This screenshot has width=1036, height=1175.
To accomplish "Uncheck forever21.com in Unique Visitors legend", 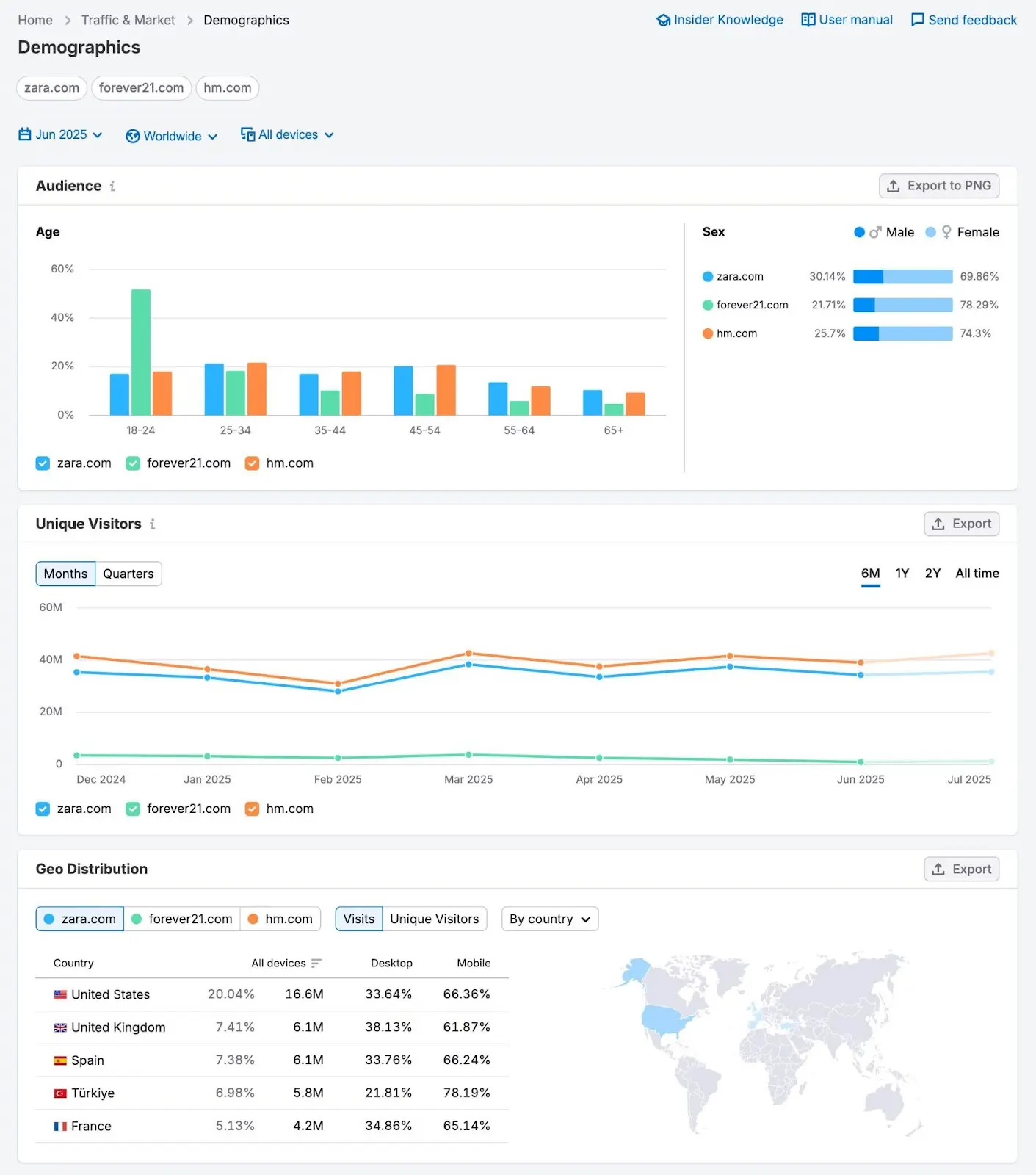I will pos(133,809).
